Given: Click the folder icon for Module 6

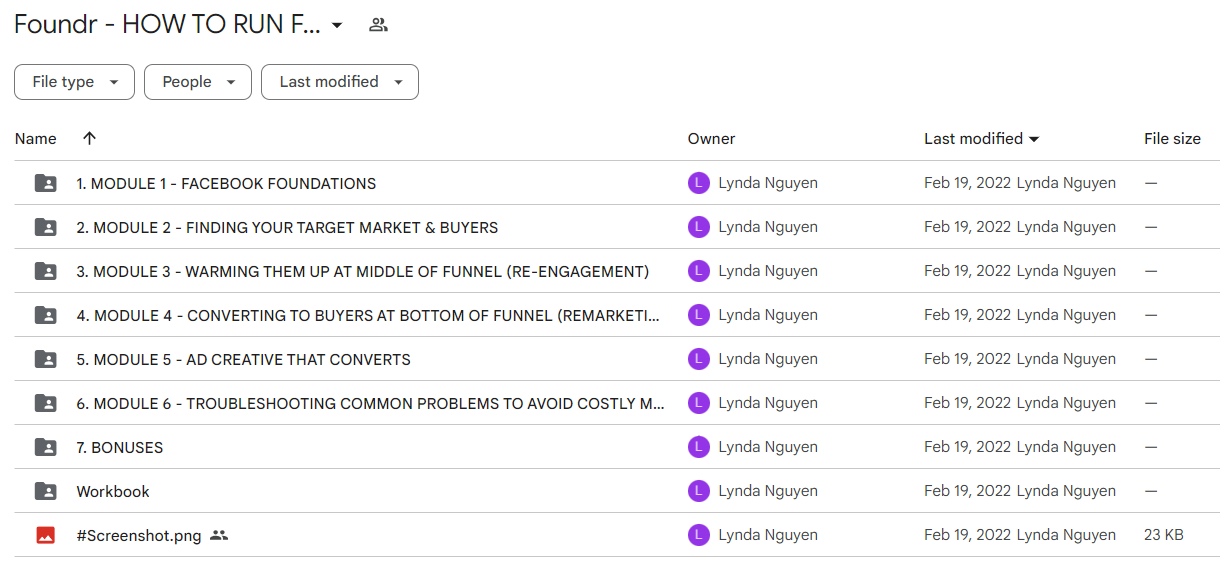Looking at the screenshot, I should click(x=45, y=403).
